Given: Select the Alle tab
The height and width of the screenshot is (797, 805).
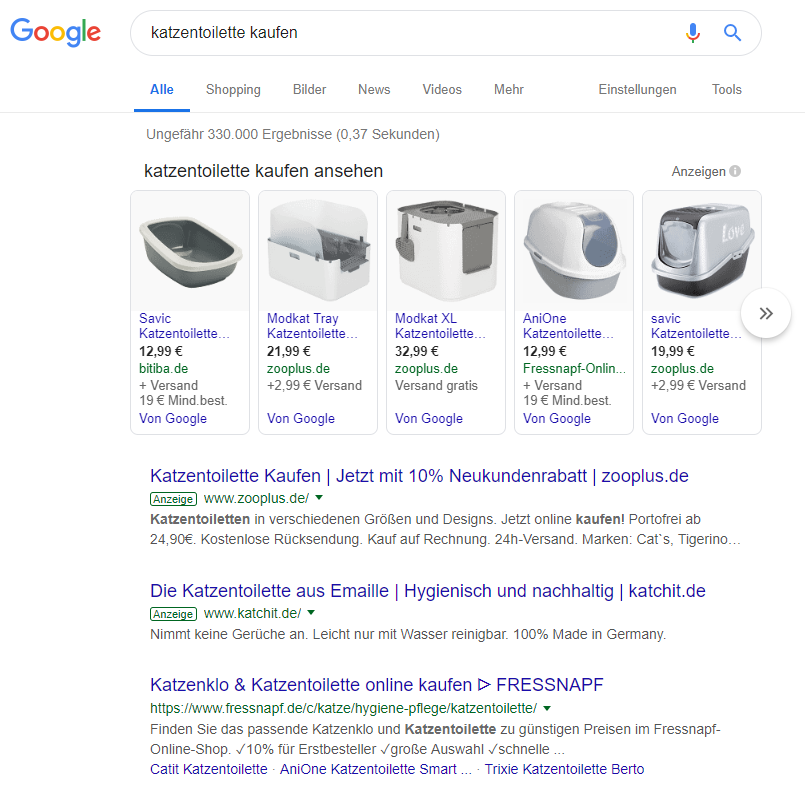Looking at the screenshot, I should (162, 90).
